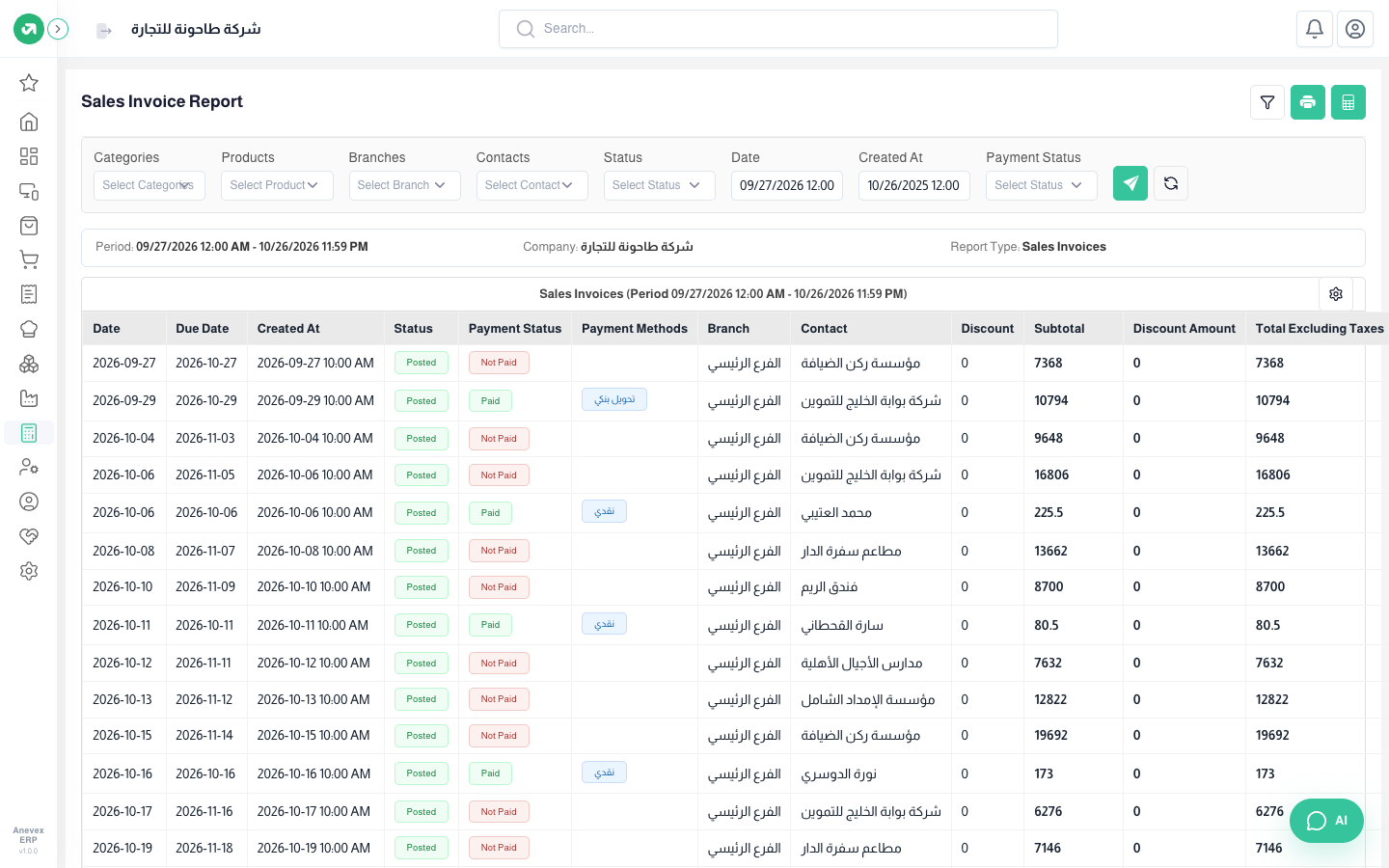Open the Select Categories dropdown
This screenshot has height=868, width=1389.
[x=150, y=185]
